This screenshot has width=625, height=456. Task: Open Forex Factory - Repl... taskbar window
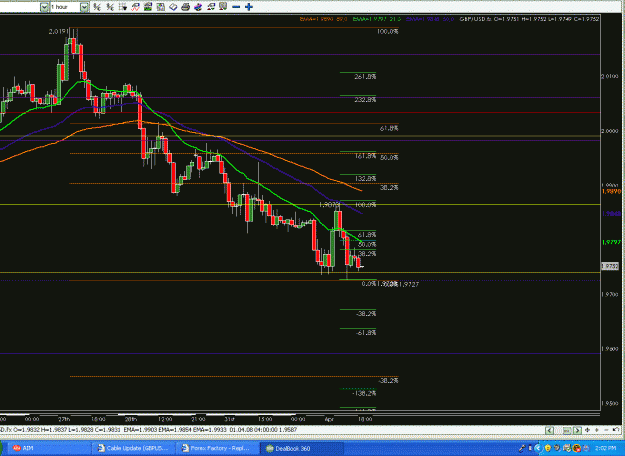point(216,448)
